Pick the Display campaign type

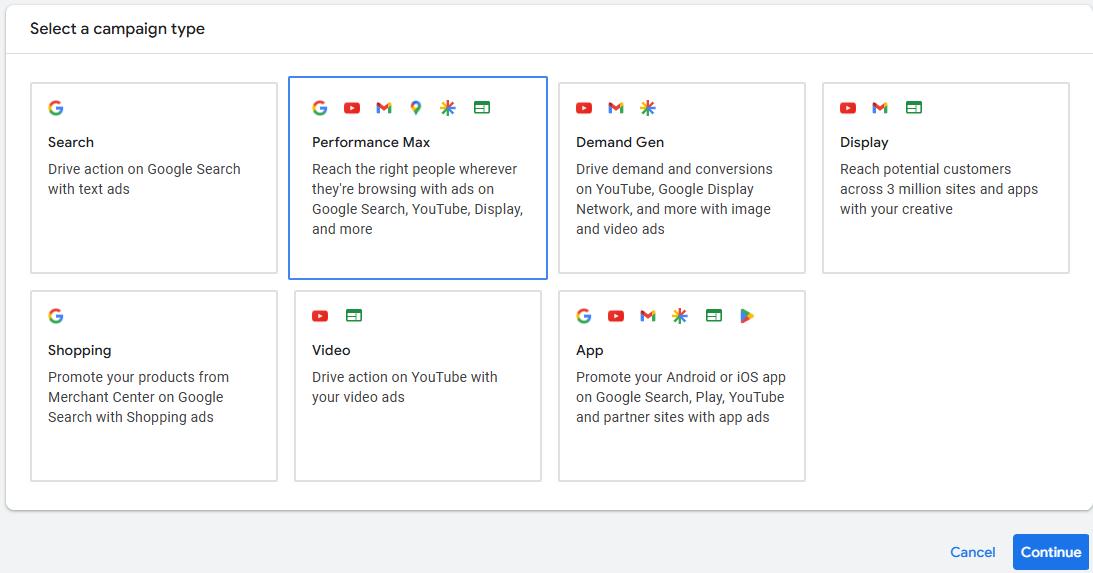pos(946,178)
